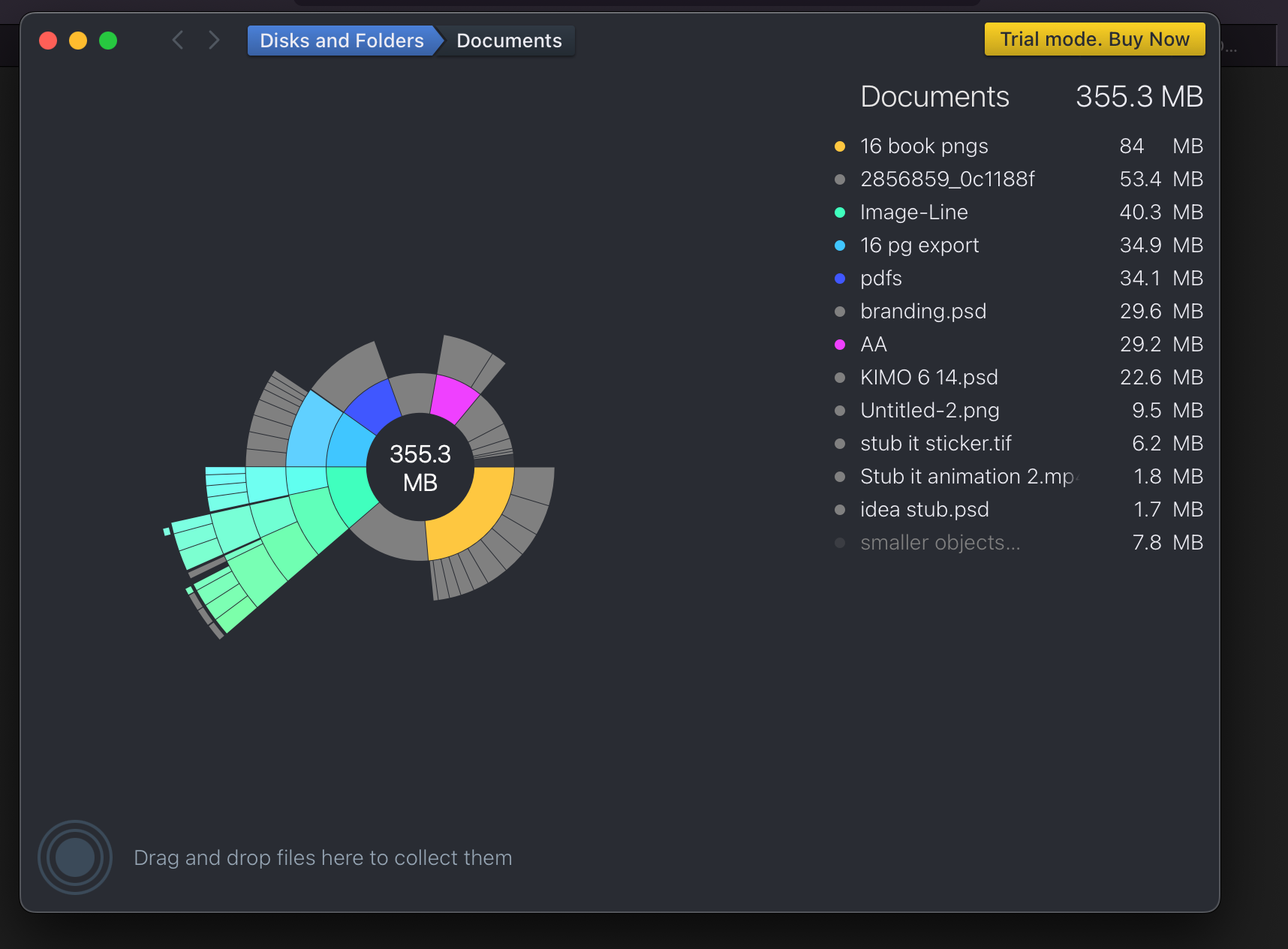Screen dimensions: 1288x949
Task: Select Untitled-2.png in the list
Action: 1019,411
